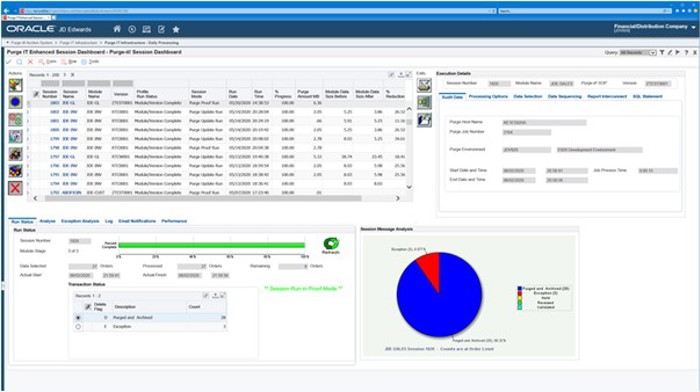Open the Row menu in toolbar

pyautogui.click(x=69, y=62)
